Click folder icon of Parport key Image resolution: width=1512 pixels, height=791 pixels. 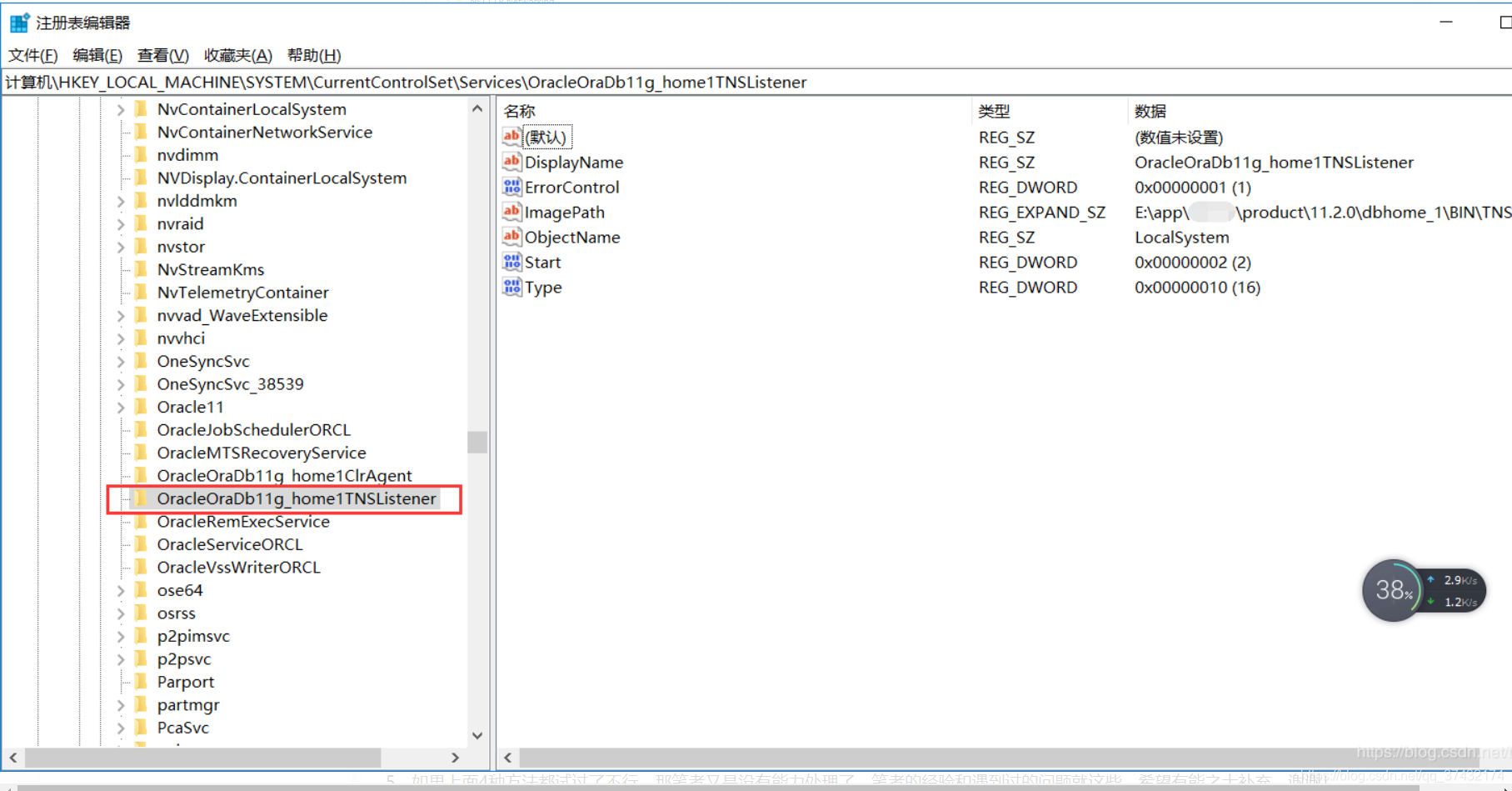pyautogui.click(x=141, y=682)
